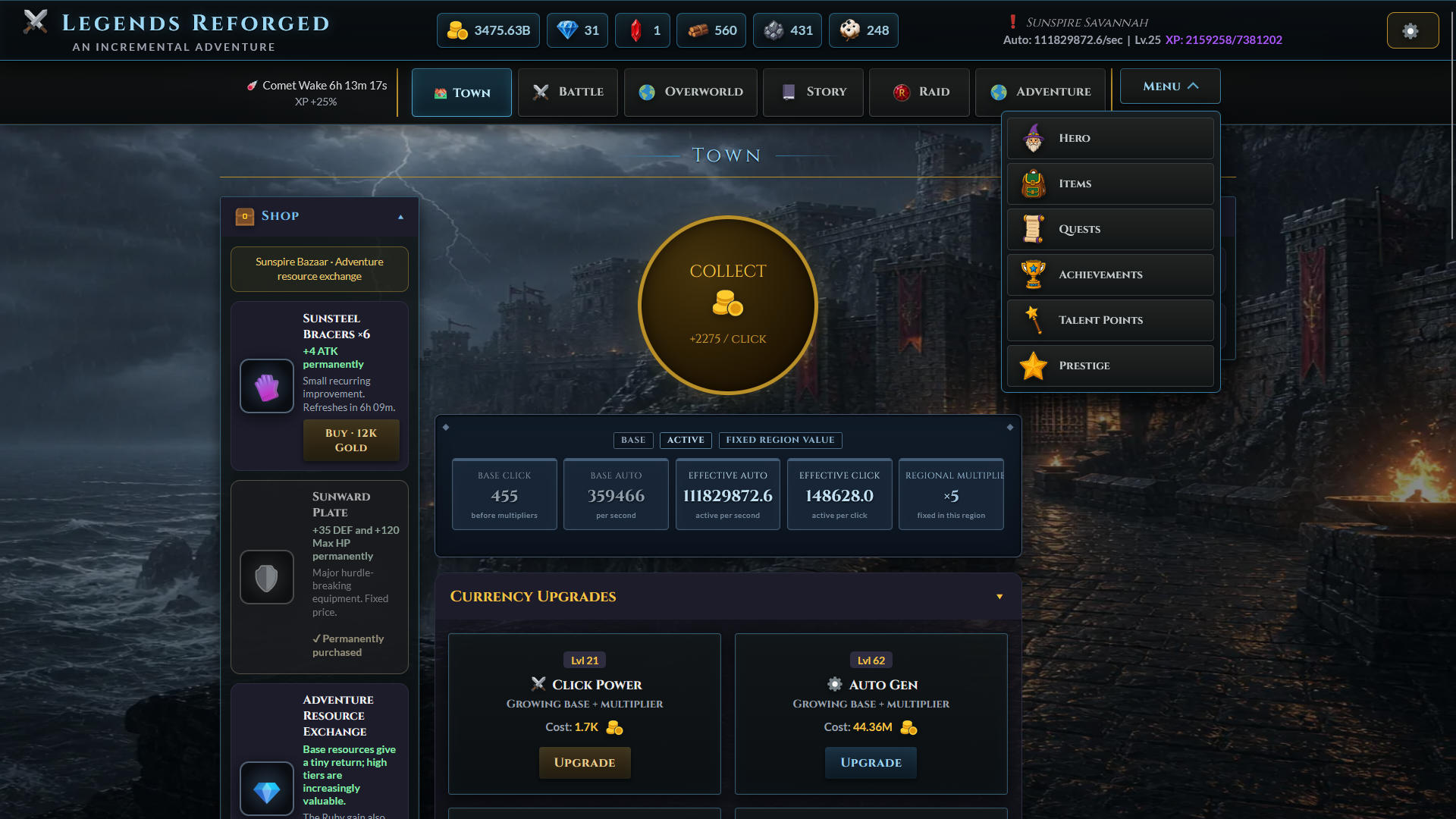This screenshot has width=1456, height=819.
Task: Select Items from the menu
Action: coord(1110,184)
